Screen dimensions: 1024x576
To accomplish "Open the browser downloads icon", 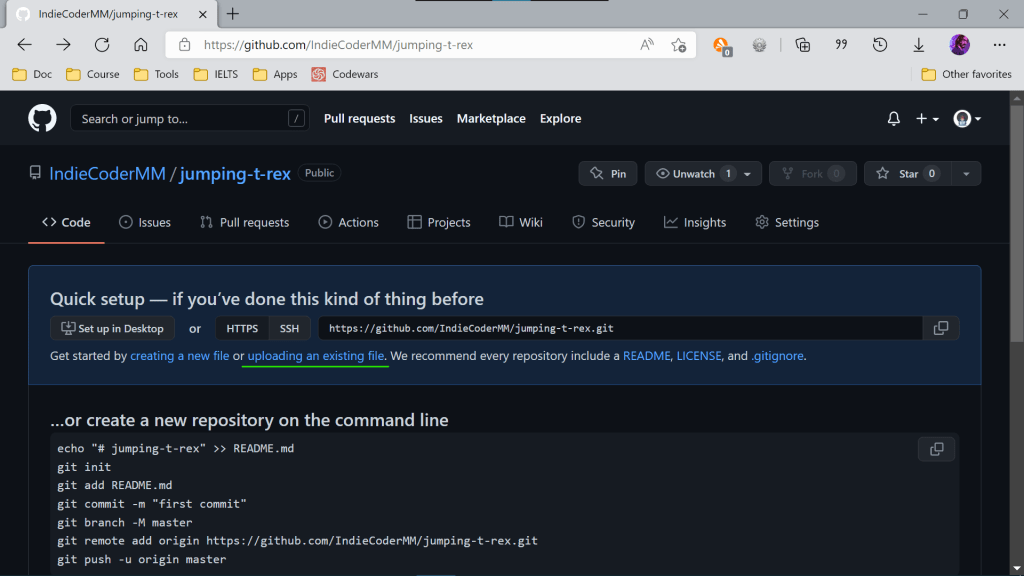I will [918, 45].
